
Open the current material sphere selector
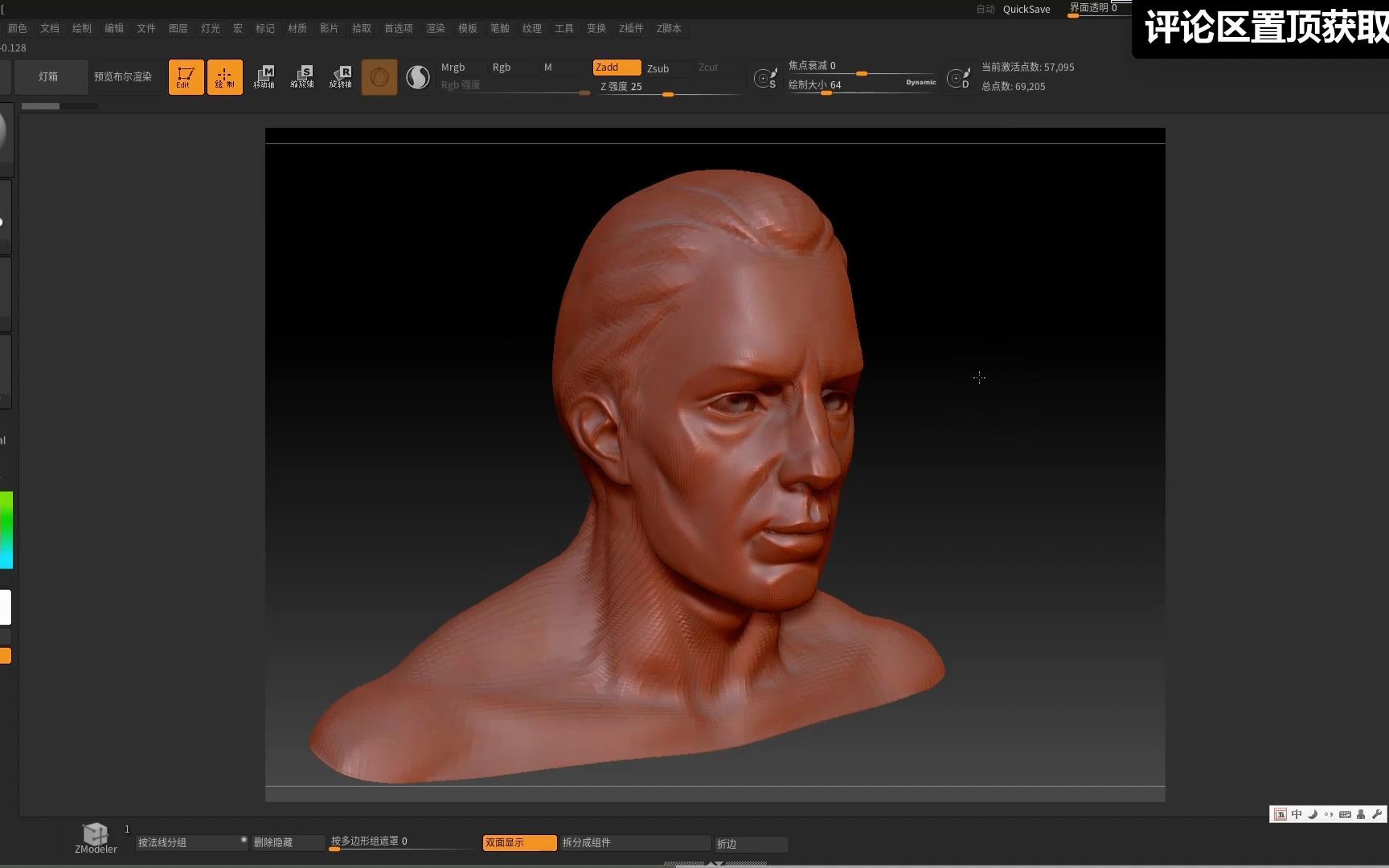(x=418, y=76)
